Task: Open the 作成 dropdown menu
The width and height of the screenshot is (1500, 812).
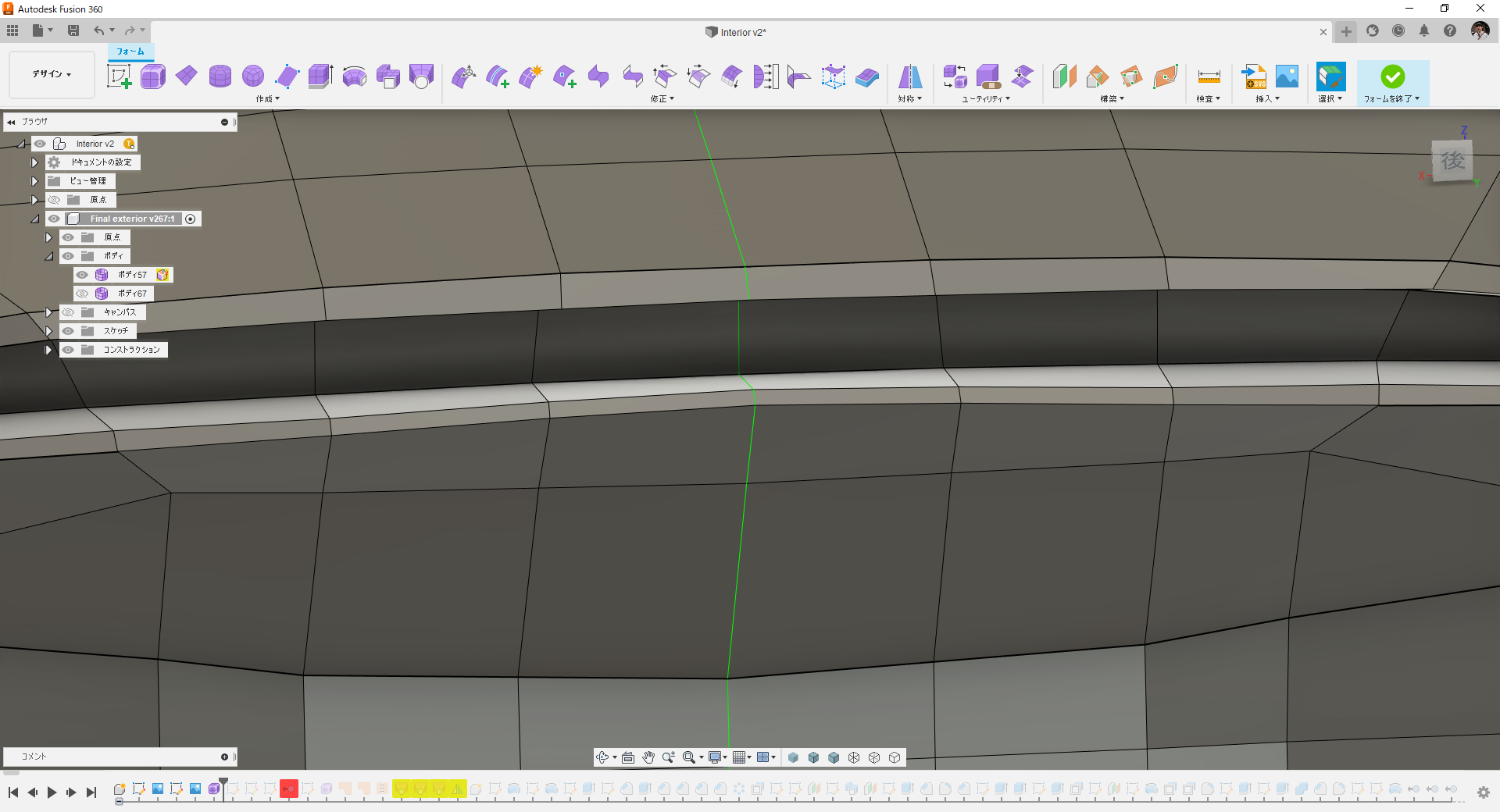Action: [266, 99]
